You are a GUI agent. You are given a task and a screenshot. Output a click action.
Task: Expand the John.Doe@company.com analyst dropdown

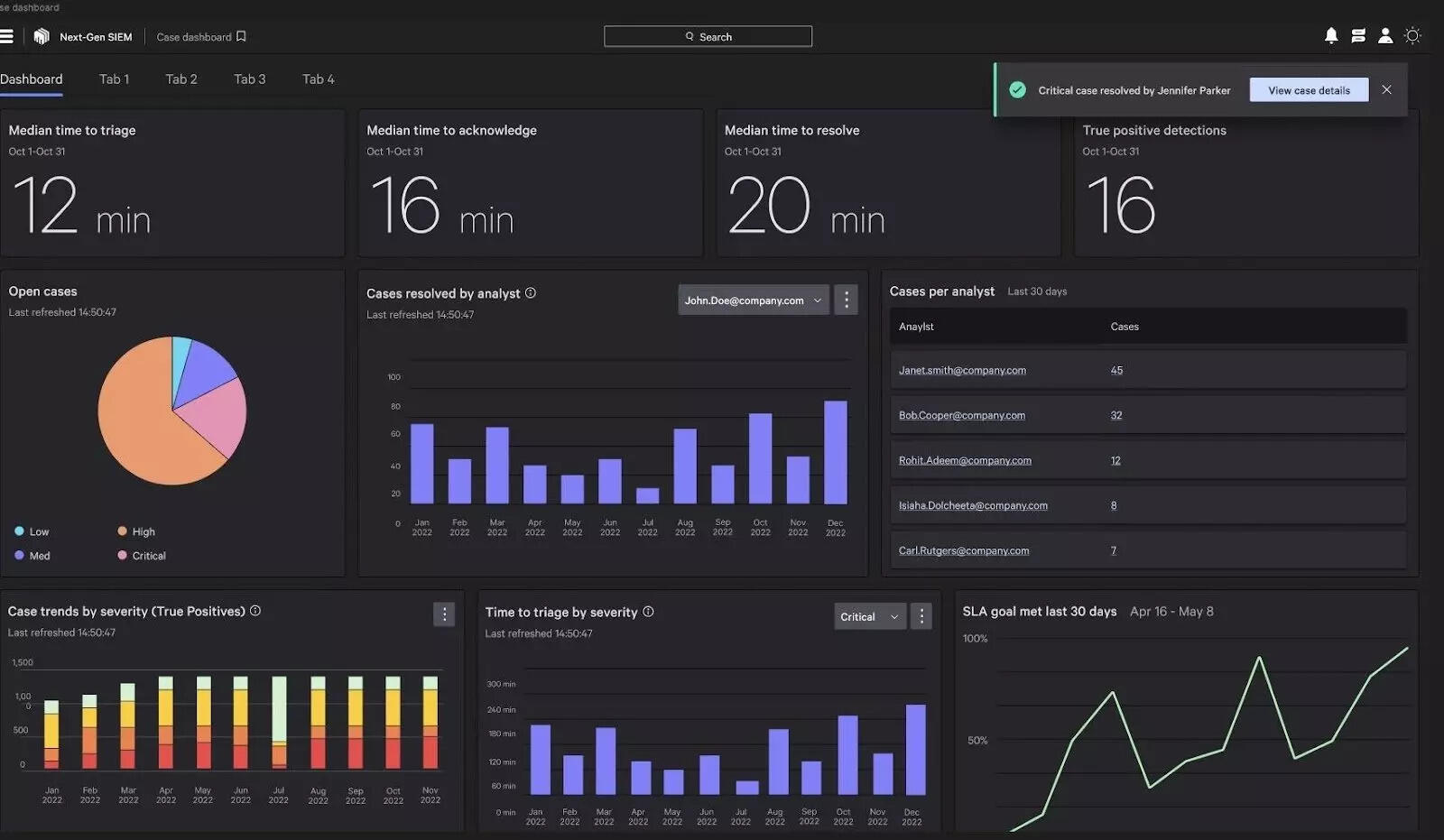pos(753,300)
